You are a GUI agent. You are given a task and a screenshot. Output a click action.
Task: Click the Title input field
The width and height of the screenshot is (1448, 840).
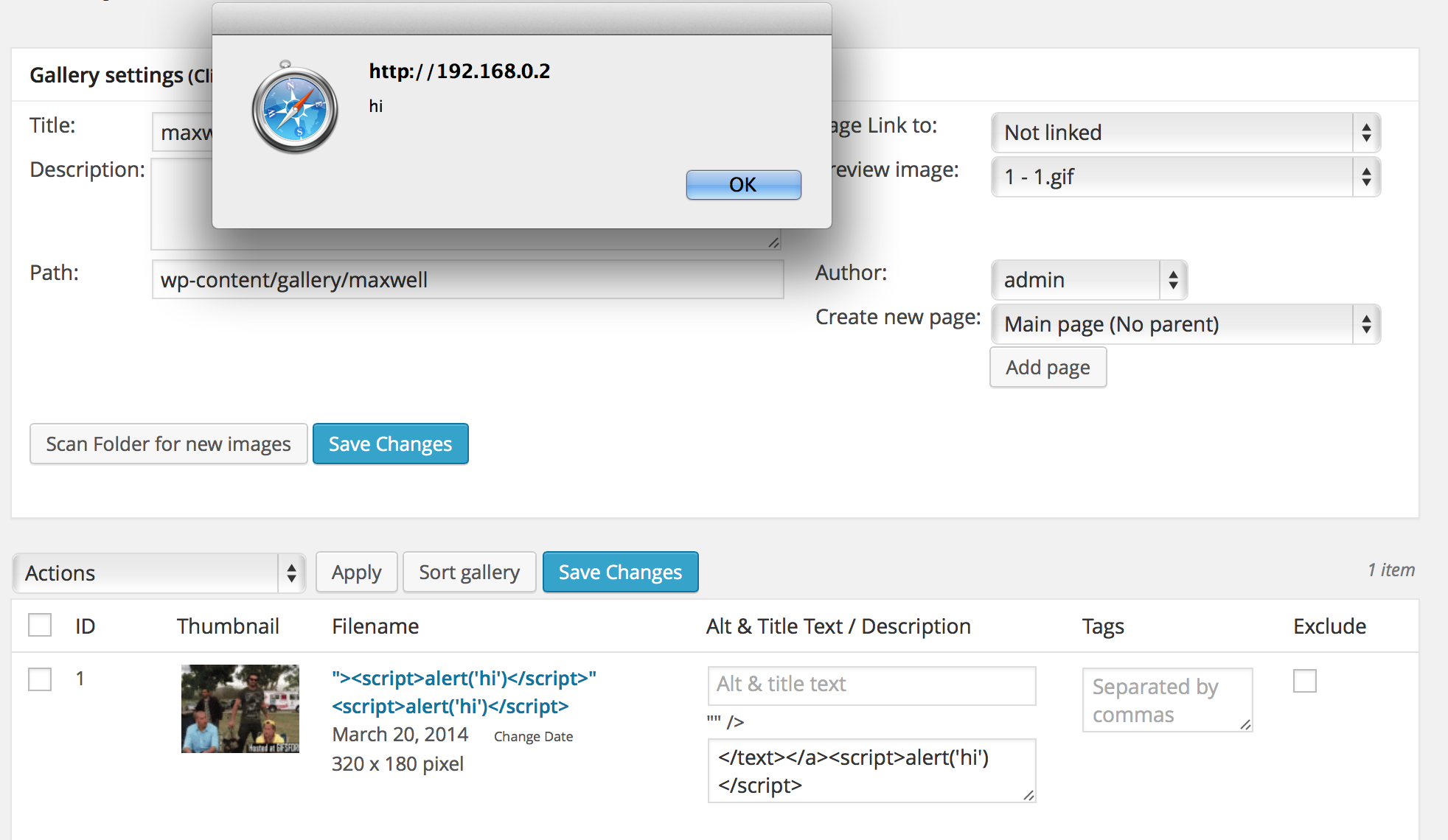(x=182, y=132)
